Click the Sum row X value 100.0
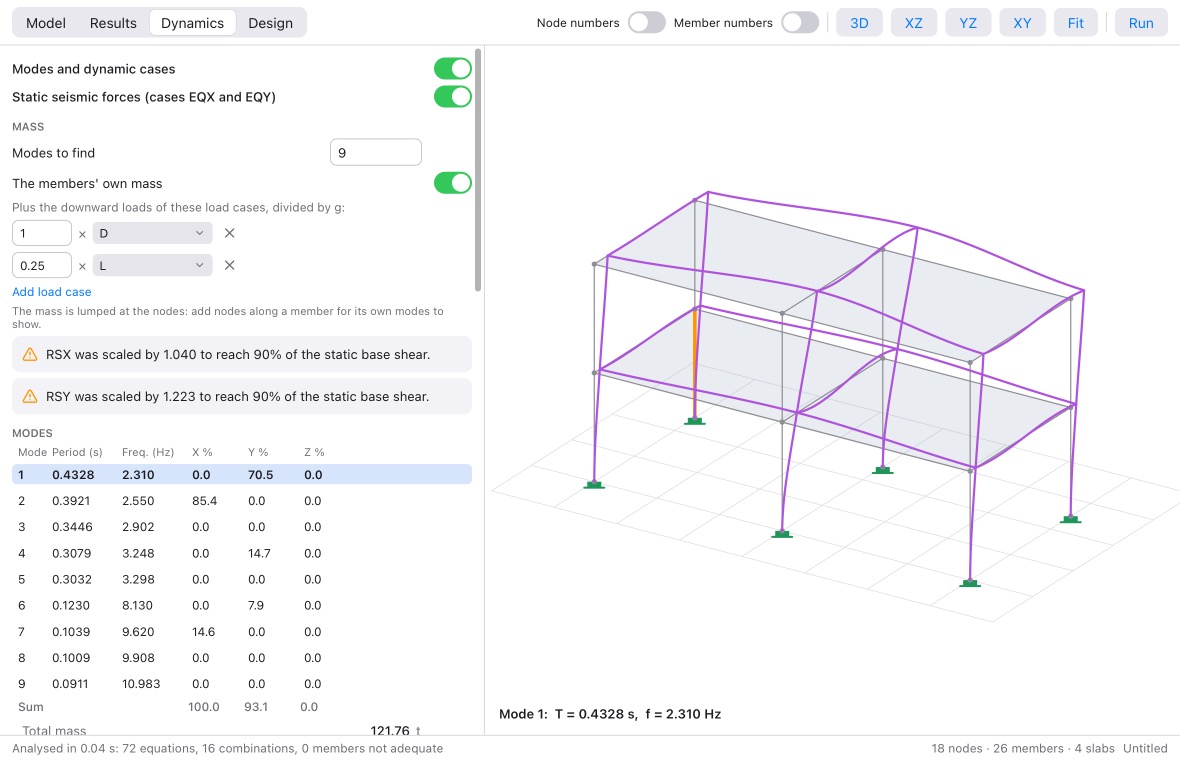1180x760 pixels. click(204, 707)
